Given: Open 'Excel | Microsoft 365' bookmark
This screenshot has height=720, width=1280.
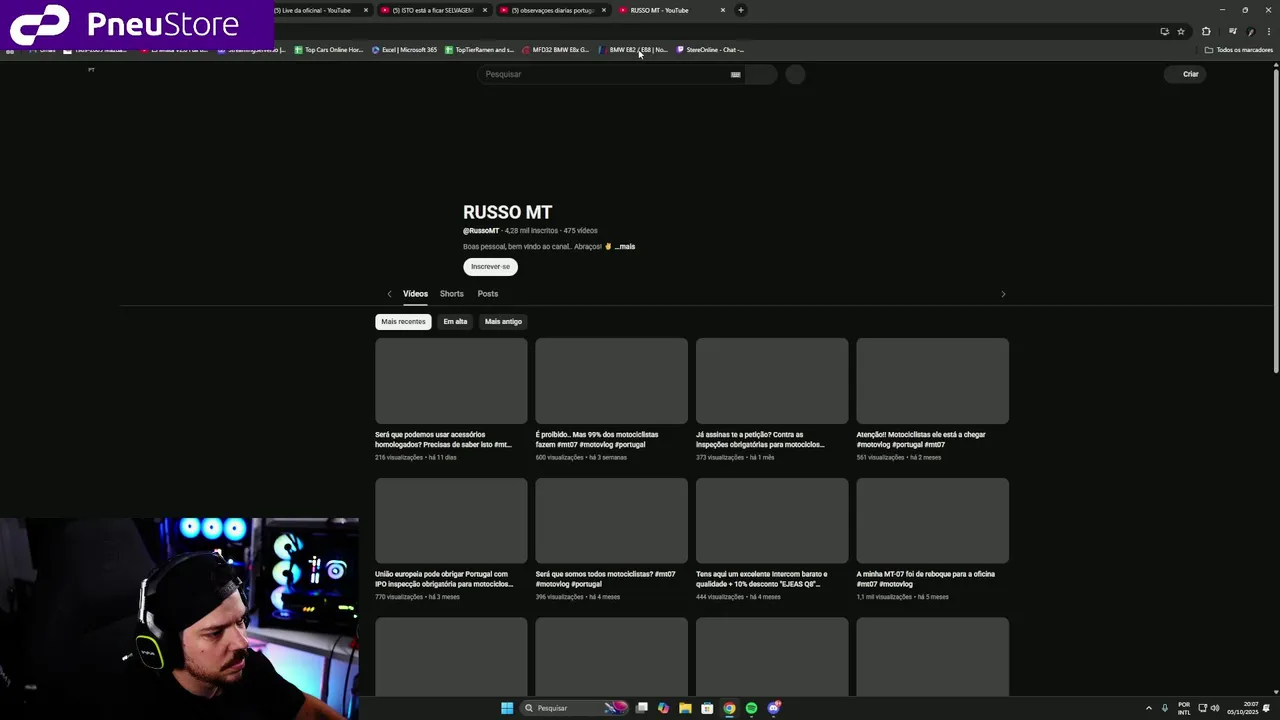Looking at the screenshot, I should [x=404, y=50].
